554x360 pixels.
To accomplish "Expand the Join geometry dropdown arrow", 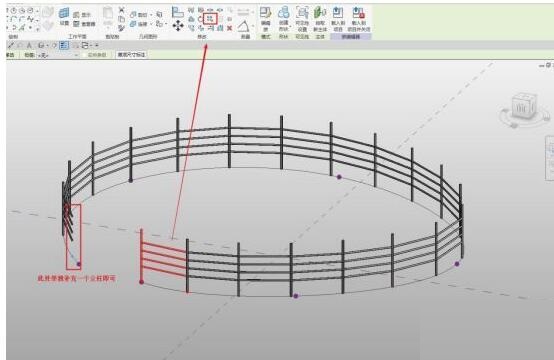I will pos(151,24).
